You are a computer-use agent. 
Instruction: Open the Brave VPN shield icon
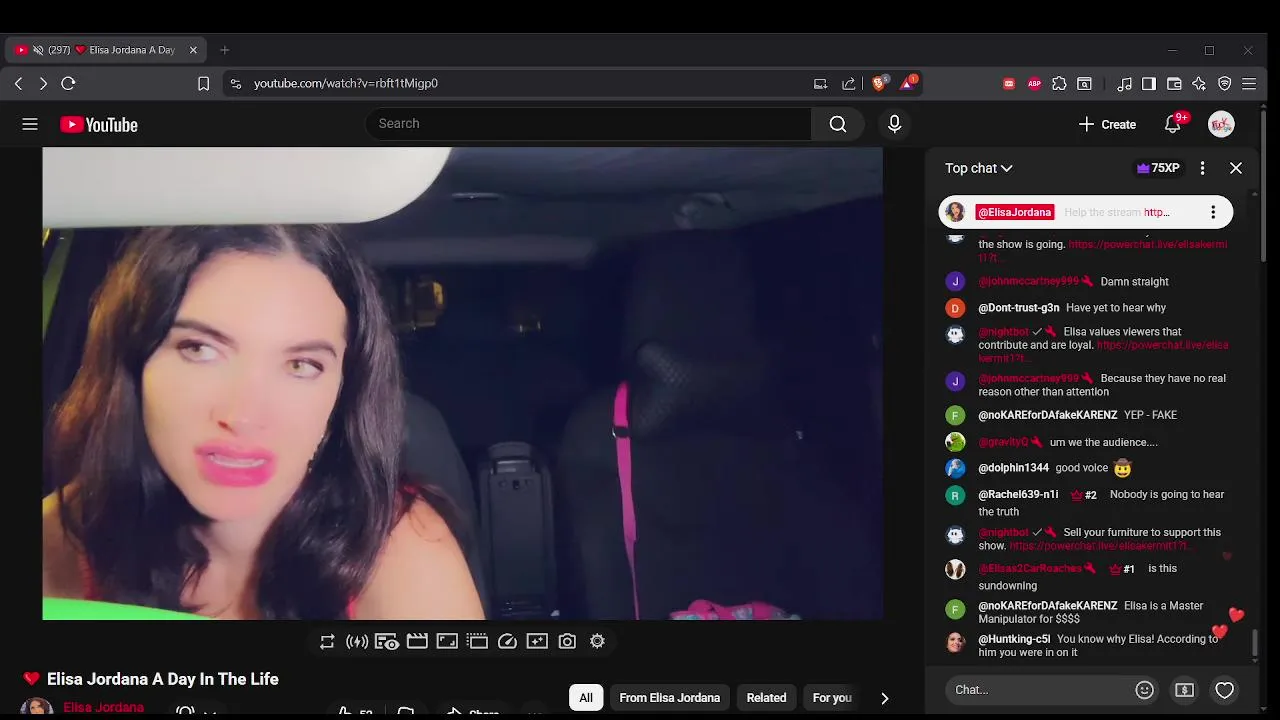[x=1224, y=84]
